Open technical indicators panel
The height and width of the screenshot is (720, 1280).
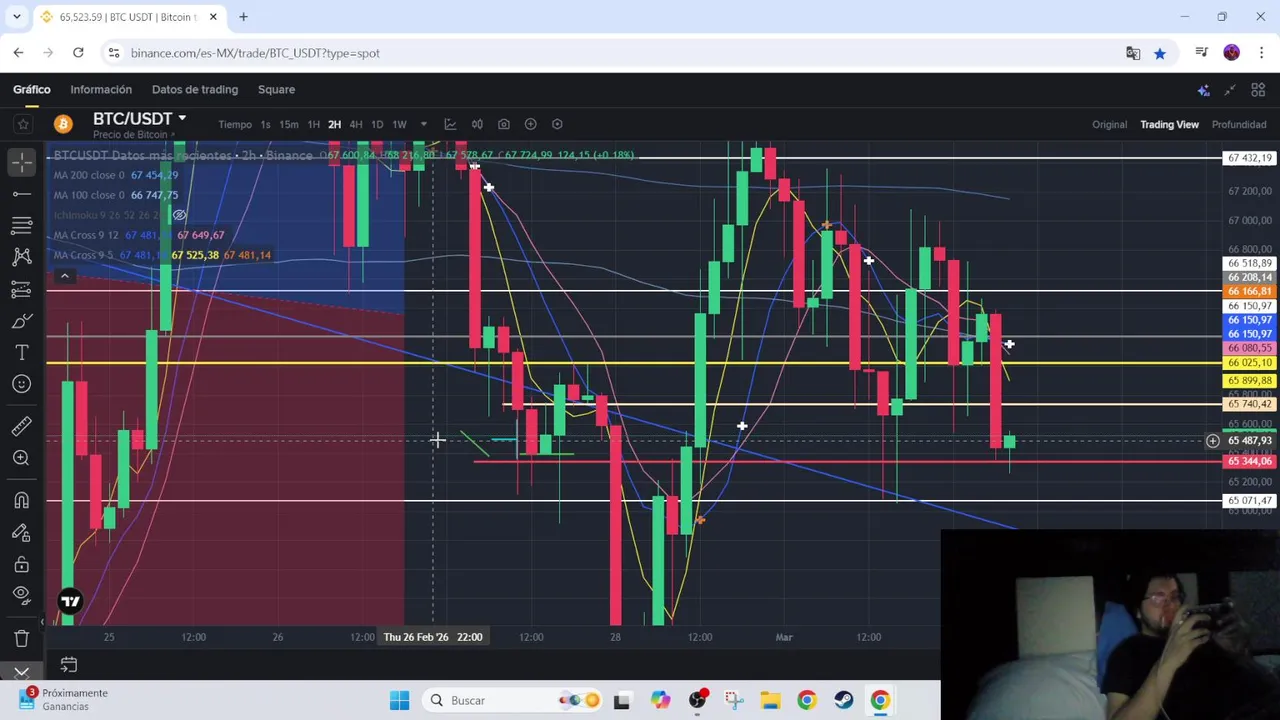pos(450,124)
